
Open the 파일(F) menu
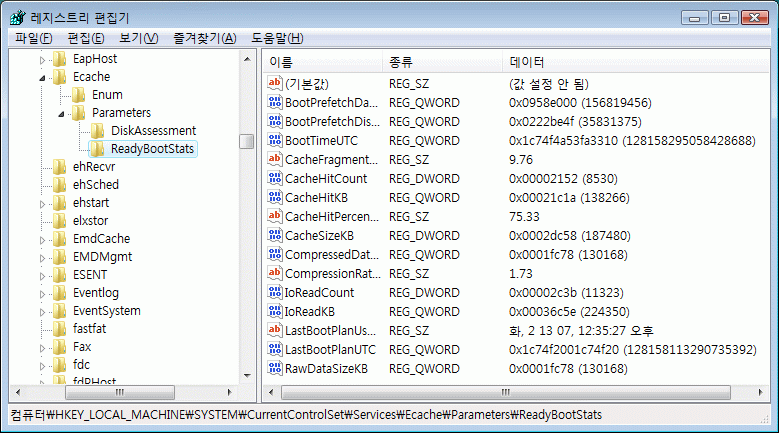pos(33,38)
